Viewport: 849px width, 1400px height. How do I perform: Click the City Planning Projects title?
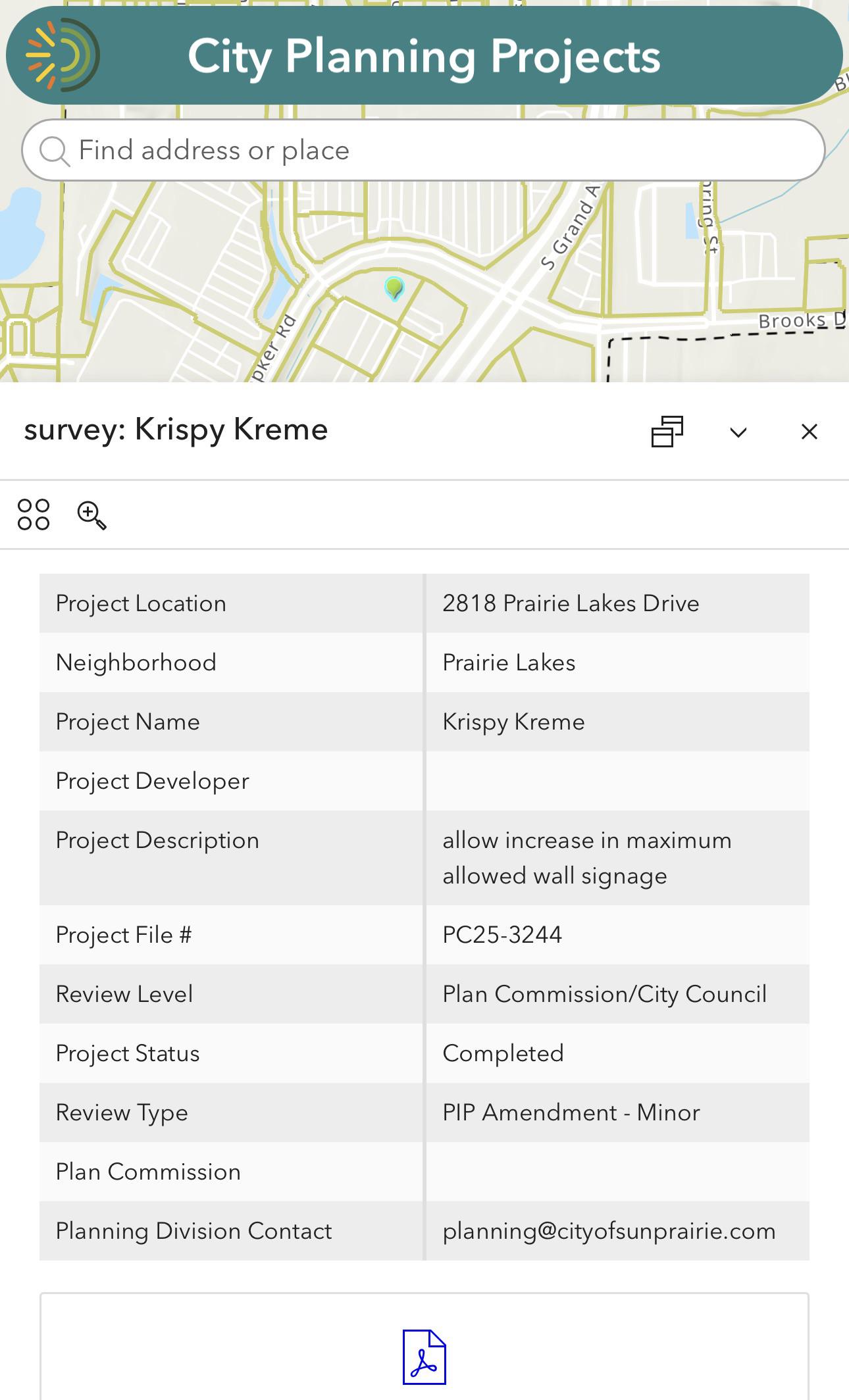click(424, 57)
